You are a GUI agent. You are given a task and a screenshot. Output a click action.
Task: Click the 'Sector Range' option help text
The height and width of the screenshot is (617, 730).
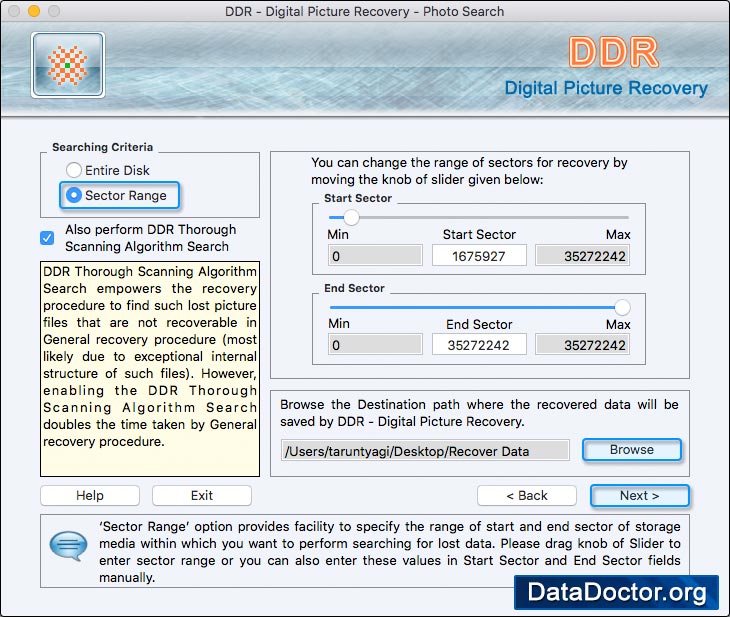point(390,552)
